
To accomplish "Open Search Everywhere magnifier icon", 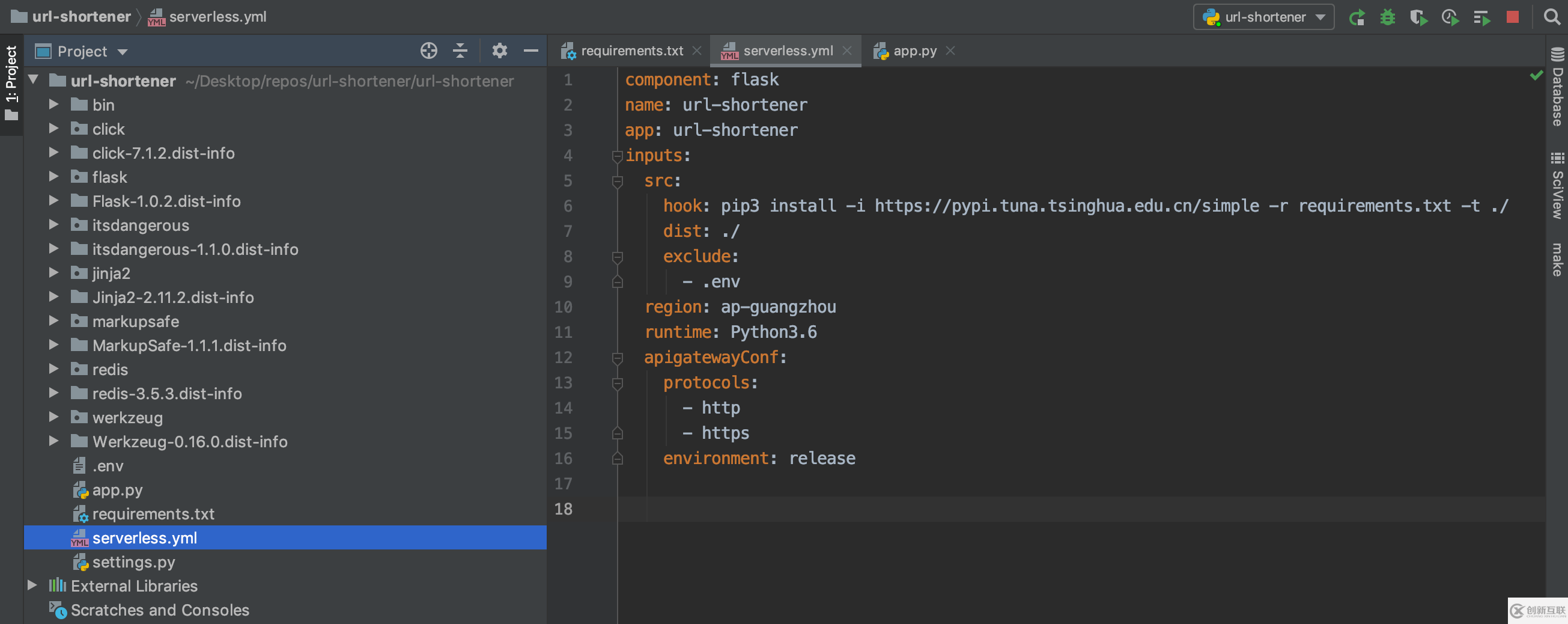I will (x=1552, y=17).
